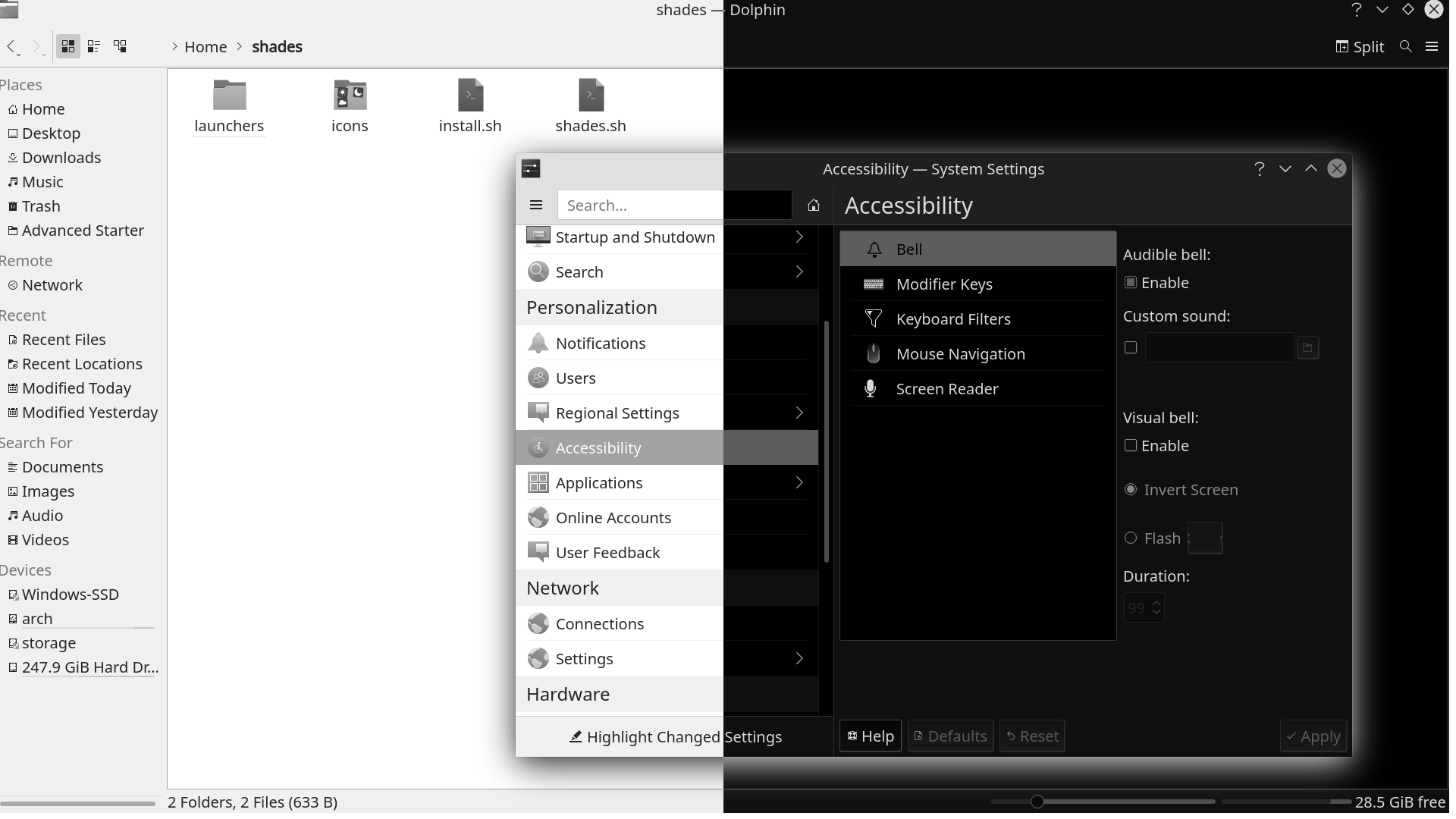This screenshot has height=819, width=1456.
Task: Switch Dolphin to details view mode
Action: (120, 46)
